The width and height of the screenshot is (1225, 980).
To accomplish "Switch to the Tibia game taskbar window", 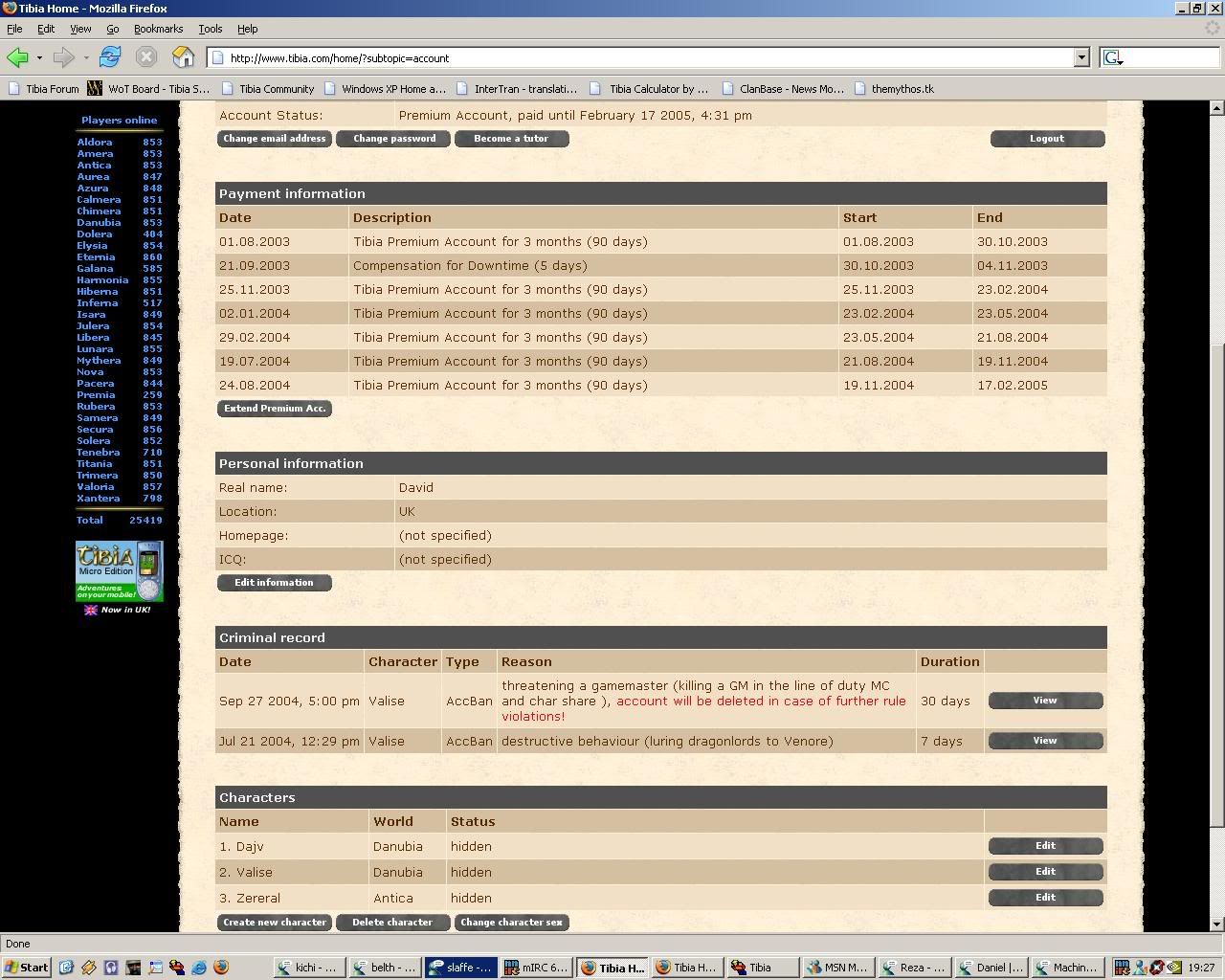I will click(762, 968).
